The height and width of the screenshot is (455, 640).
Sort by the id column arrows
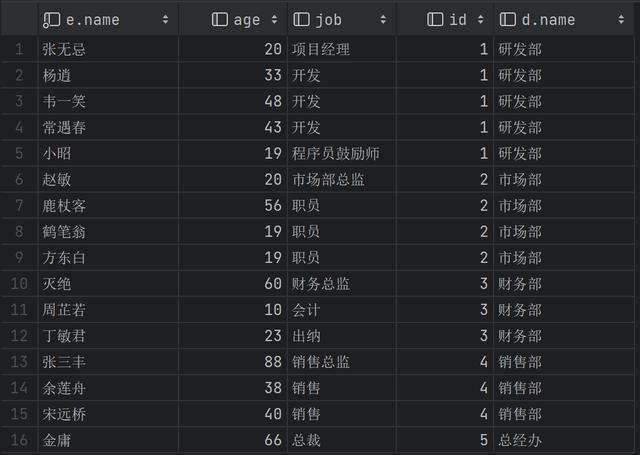coord(480,19)
